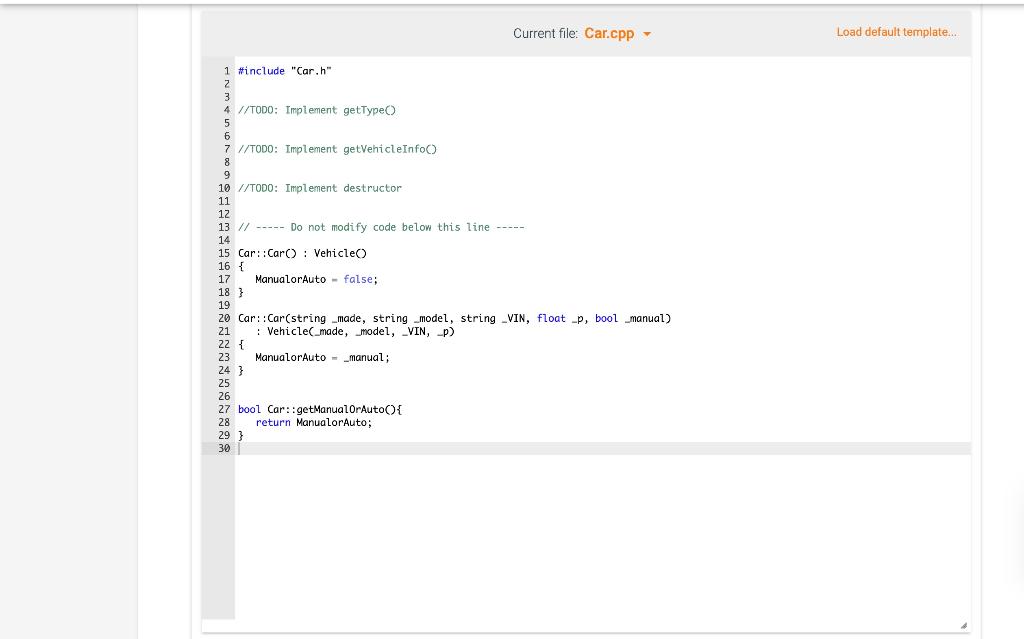Click the bool keyword on line 27
1024x639 pixels.
(248, 409)
